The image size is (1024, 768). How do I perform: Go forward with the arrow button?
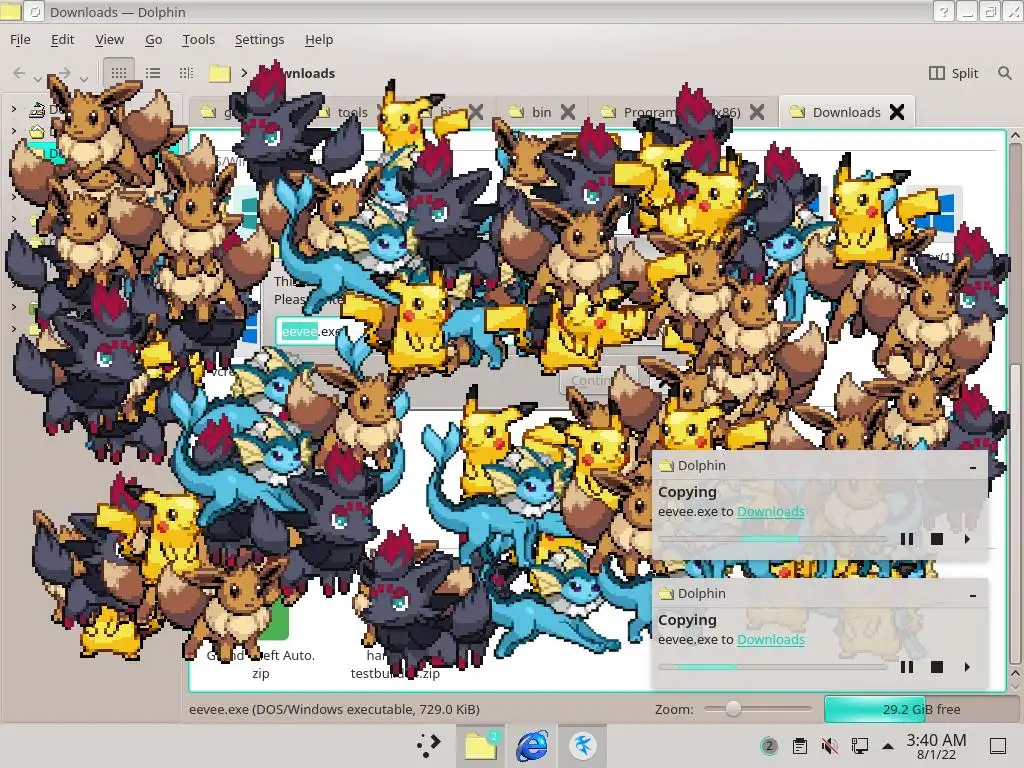click(x=65, y=73)
